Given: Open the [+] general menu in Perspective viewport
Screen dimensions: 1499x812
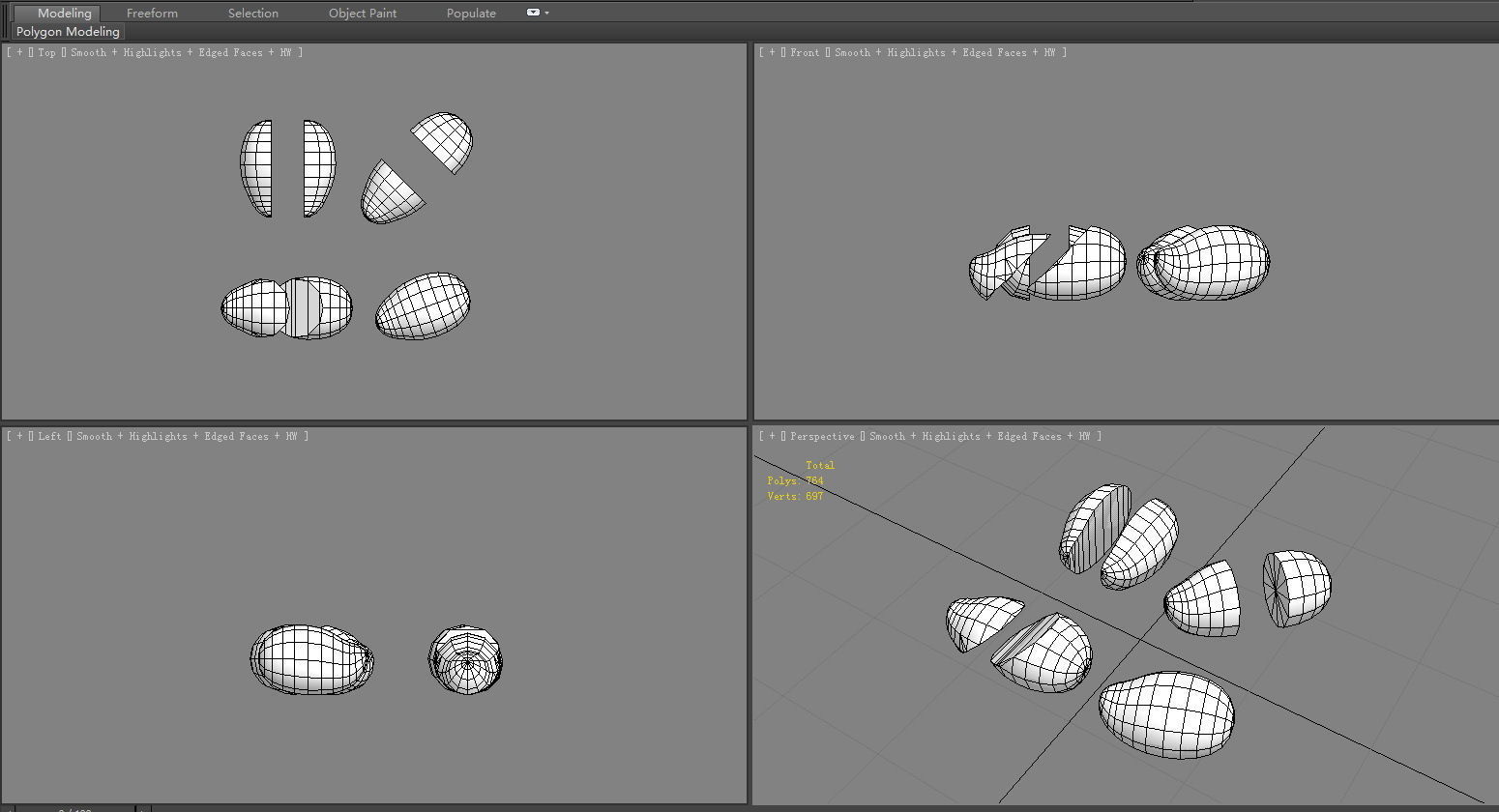Looking at the screenshot, I should [772, 436].
